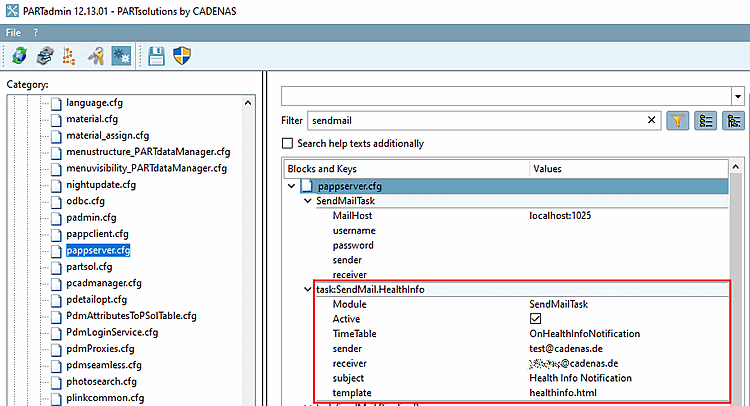Collapse the SendMailTask block

coord(308,201)
